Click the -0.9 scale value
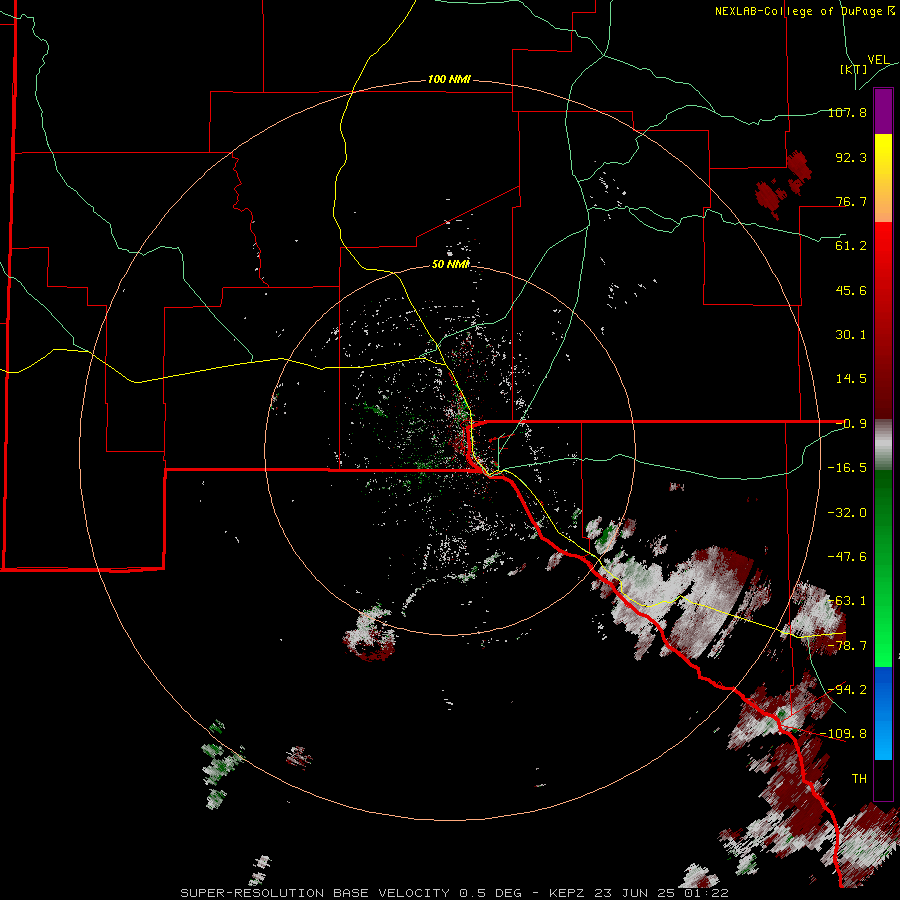This screenshot has width=900, height=900. pos(851,424)
